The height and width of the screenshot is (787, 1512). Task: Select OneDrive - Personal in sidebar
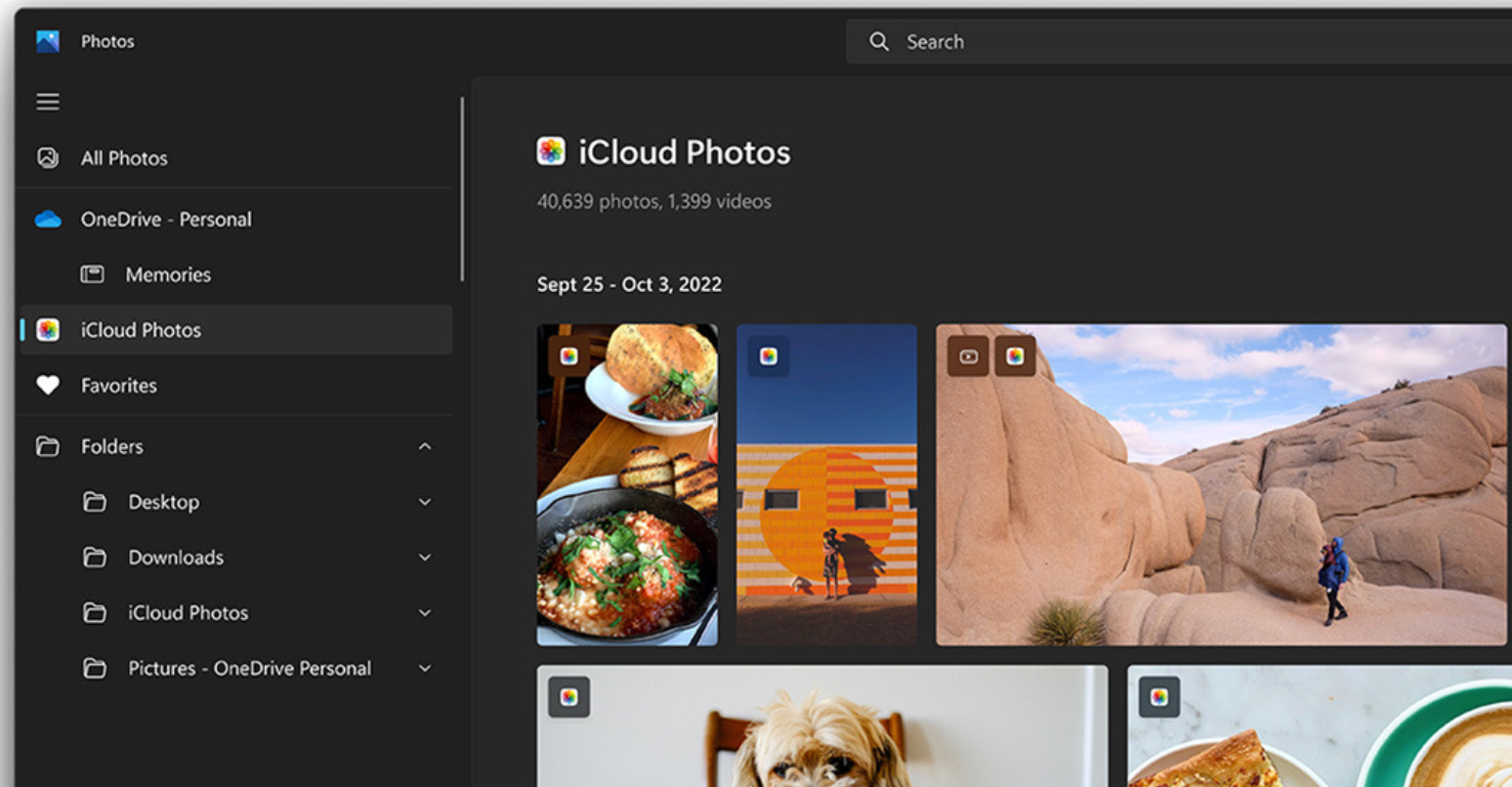pyautogui.click(x=166, y=220)
